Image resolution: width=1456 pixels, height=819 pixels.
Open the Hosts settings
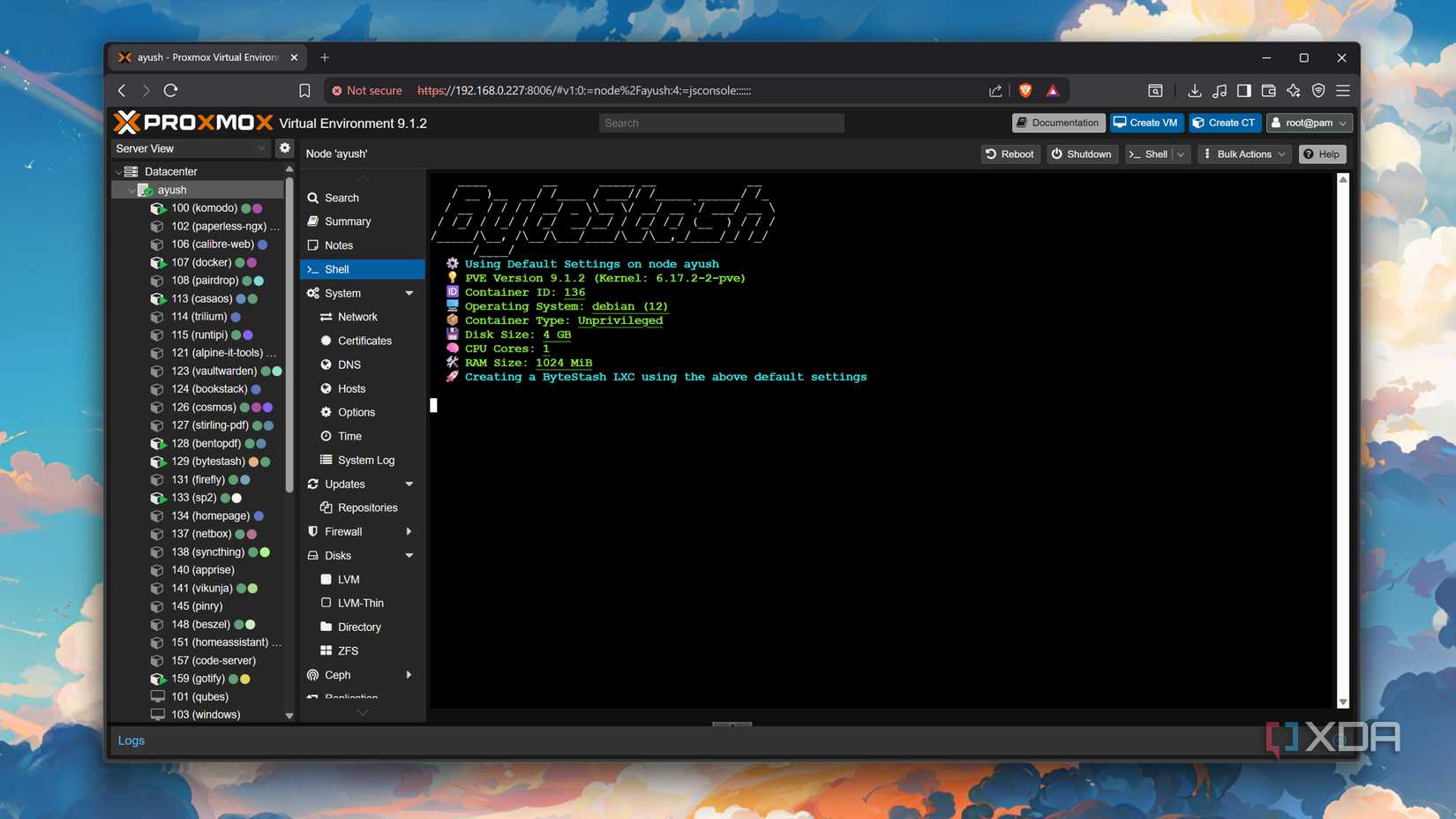350,387
